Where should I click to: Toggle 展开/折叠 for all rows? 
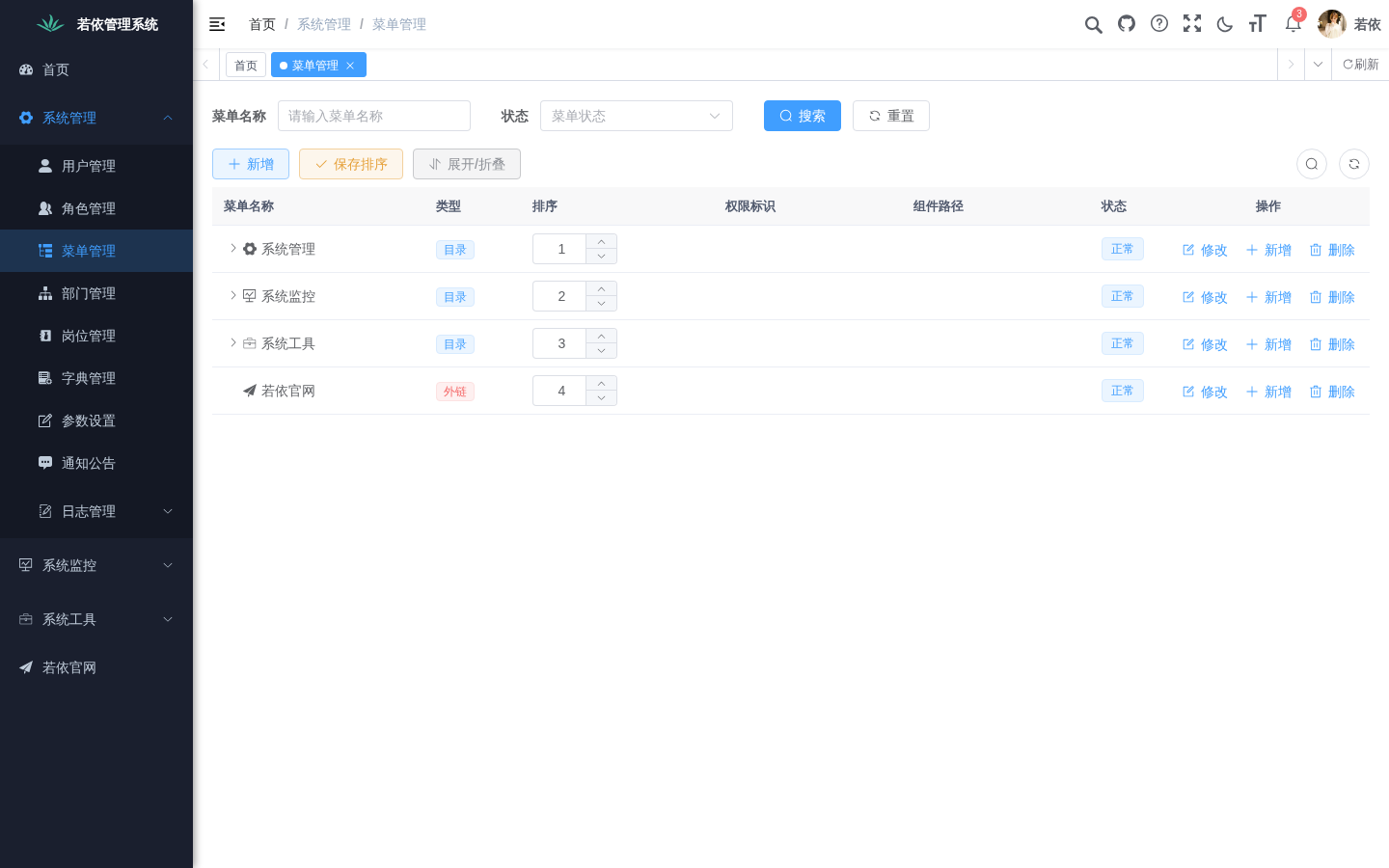pyautogui.click(x=467, y=164)
